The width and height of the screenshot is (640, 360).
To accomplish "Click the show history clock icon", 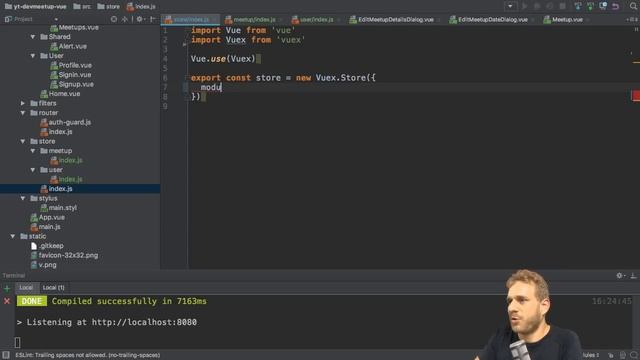I will pos(603,6).
